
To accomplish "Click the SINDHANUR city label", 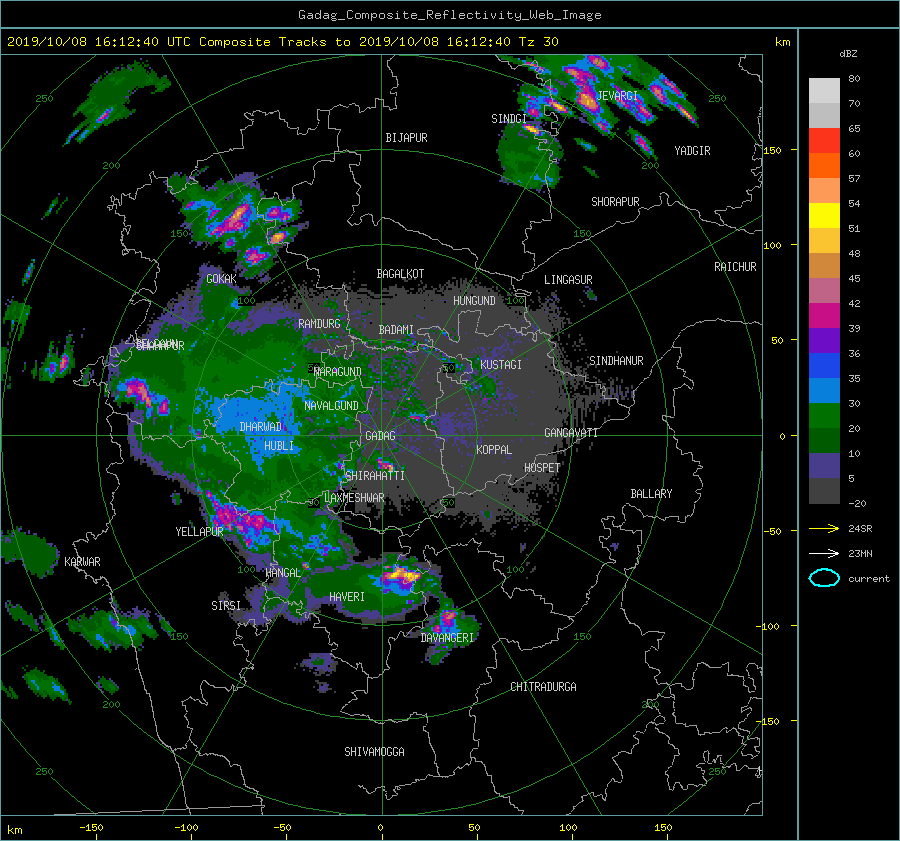I will [x=616, y=361].
